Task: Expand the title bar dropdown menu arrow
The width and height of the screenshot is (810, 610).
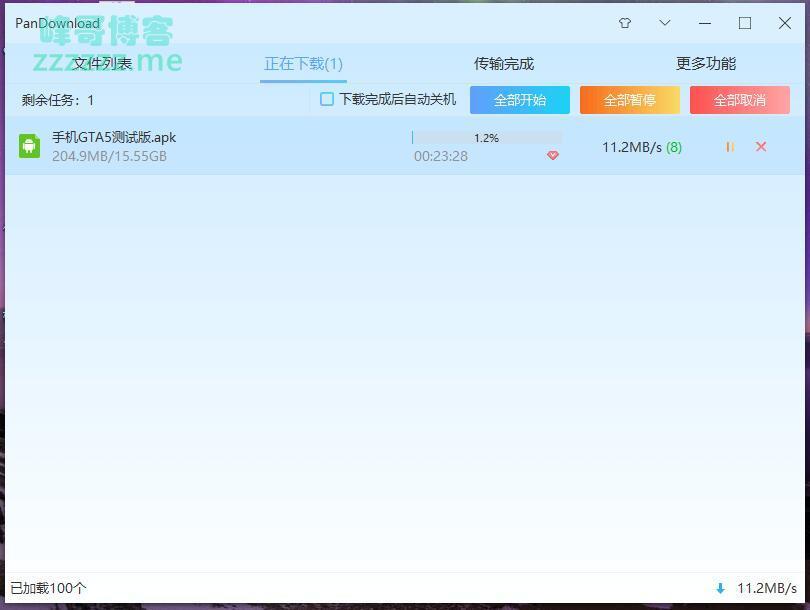Action: [x=665, y=23]
